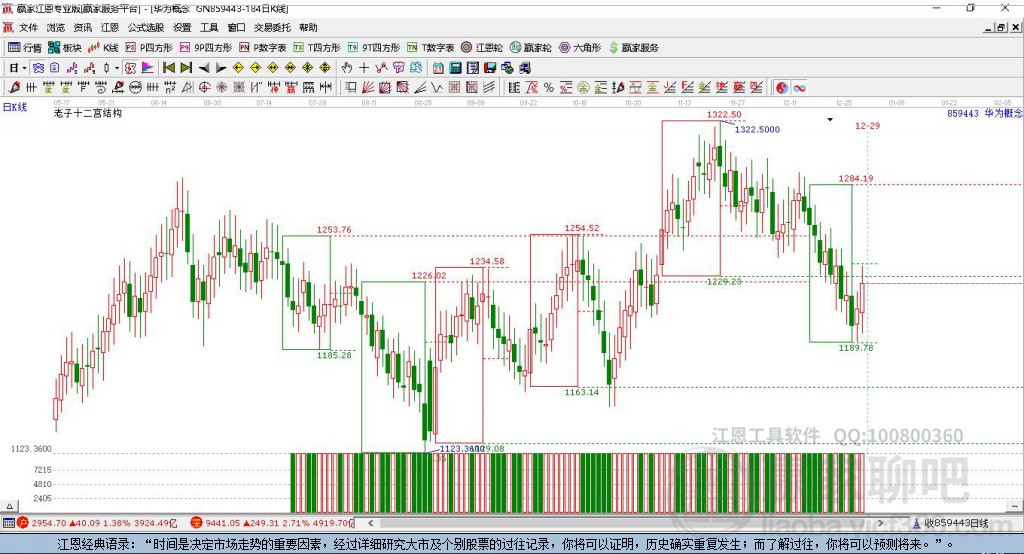Screen dimensions: 1024x554
Task: Toggle the pink flag indicator icon
Action: pos(148,68)
